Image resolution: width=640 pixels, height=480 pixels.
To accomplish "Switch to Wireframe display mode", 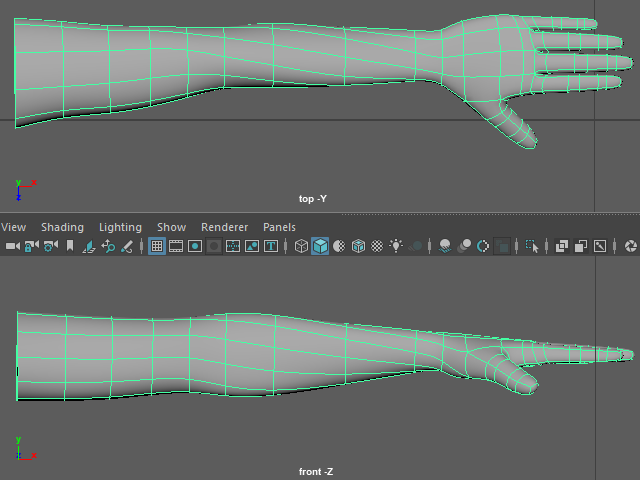I will click(301, 246).
